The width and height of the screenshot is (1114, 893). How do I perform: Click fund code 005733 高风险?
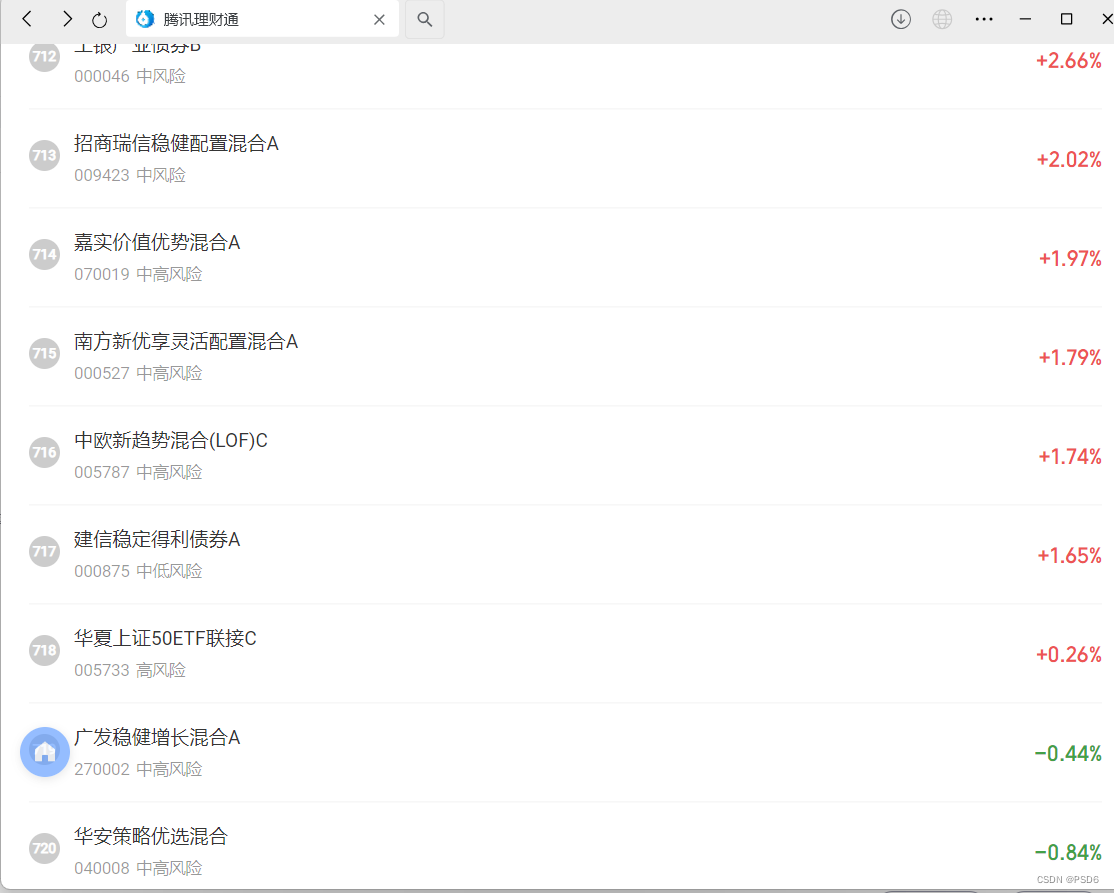(130, 670)
